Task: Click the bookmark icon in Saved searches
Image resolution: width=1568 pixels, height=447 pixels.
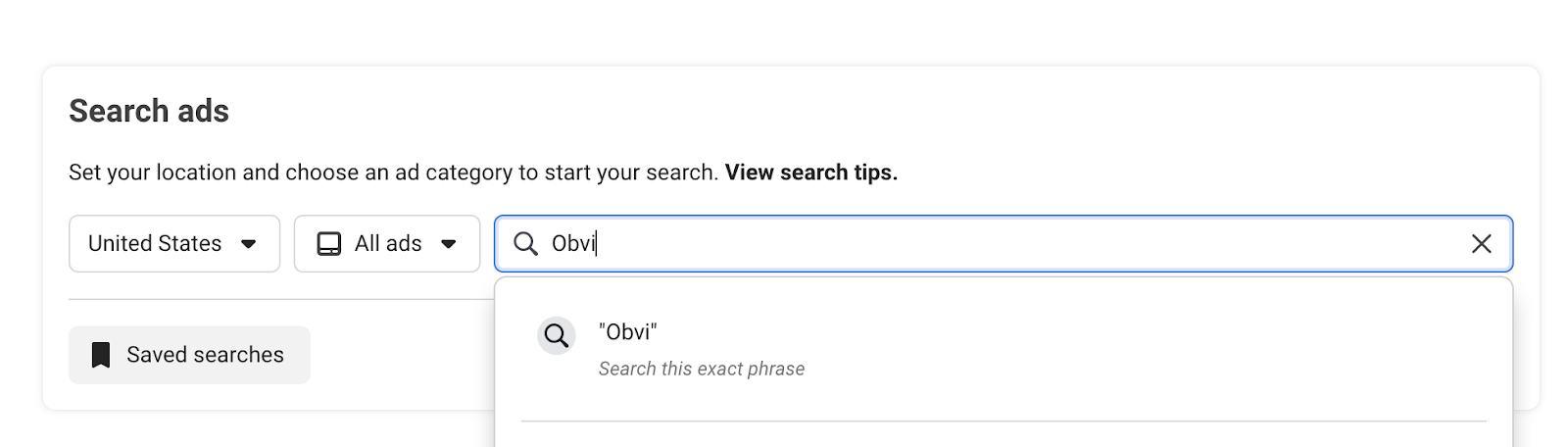Action: 101,355
